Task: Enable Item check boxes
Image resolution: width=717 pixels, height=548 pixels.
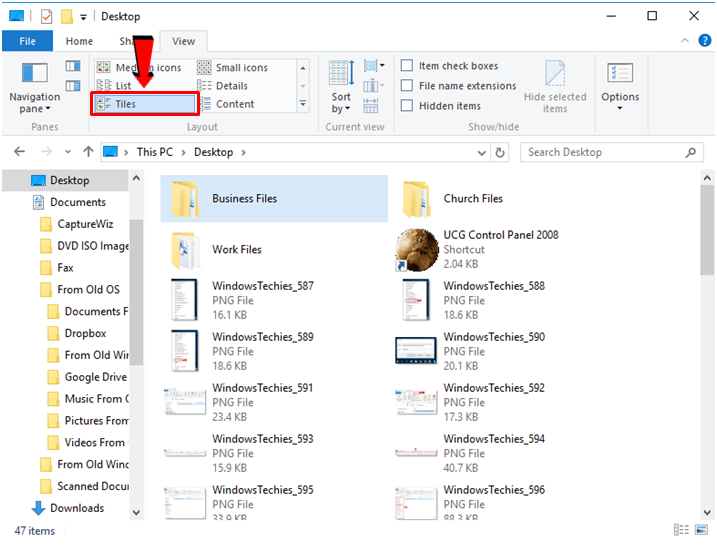Action: coord(449,66)
